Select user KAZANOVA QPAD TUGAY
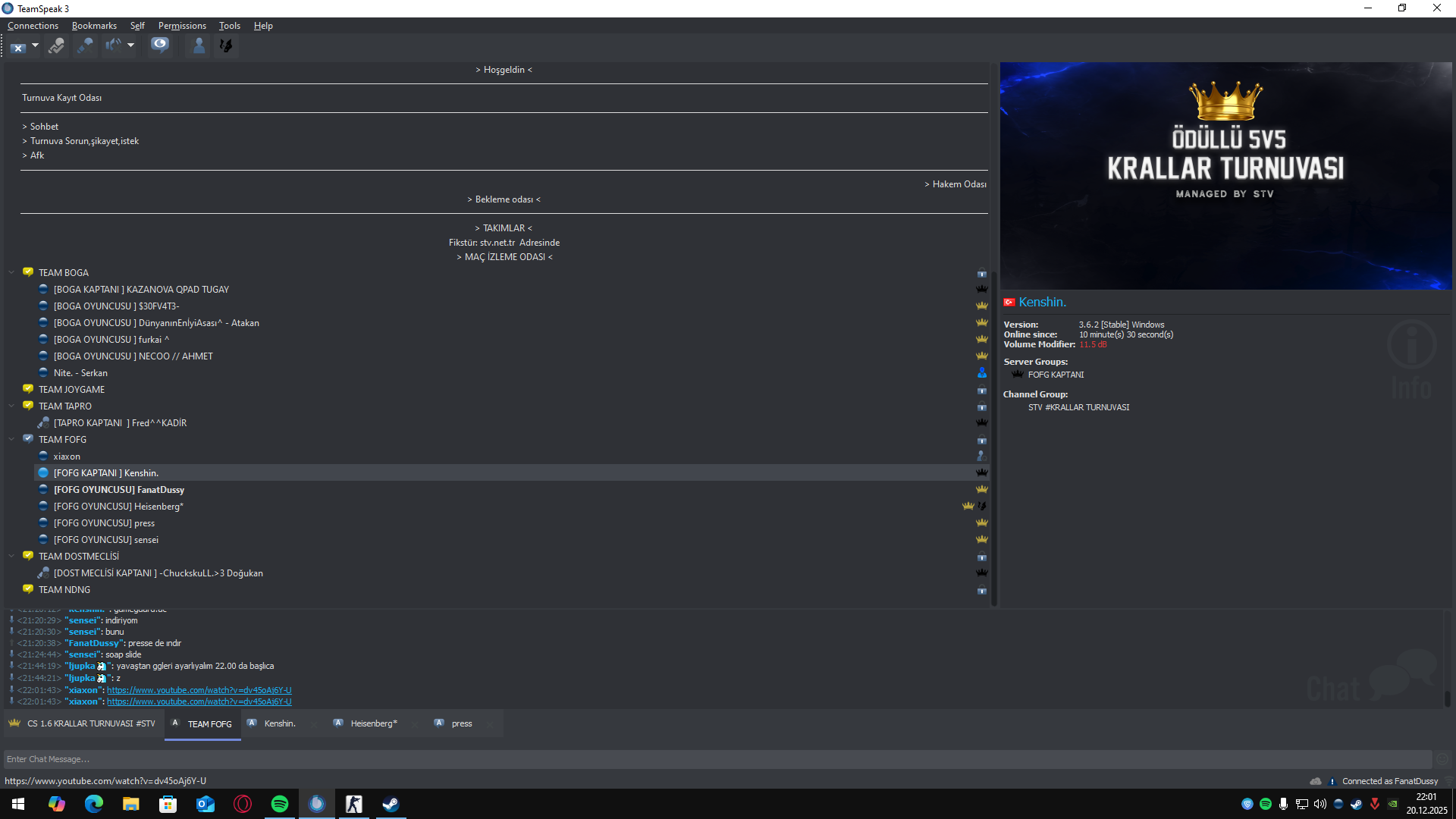This screenshot has height=819, width=1456. 141,290
